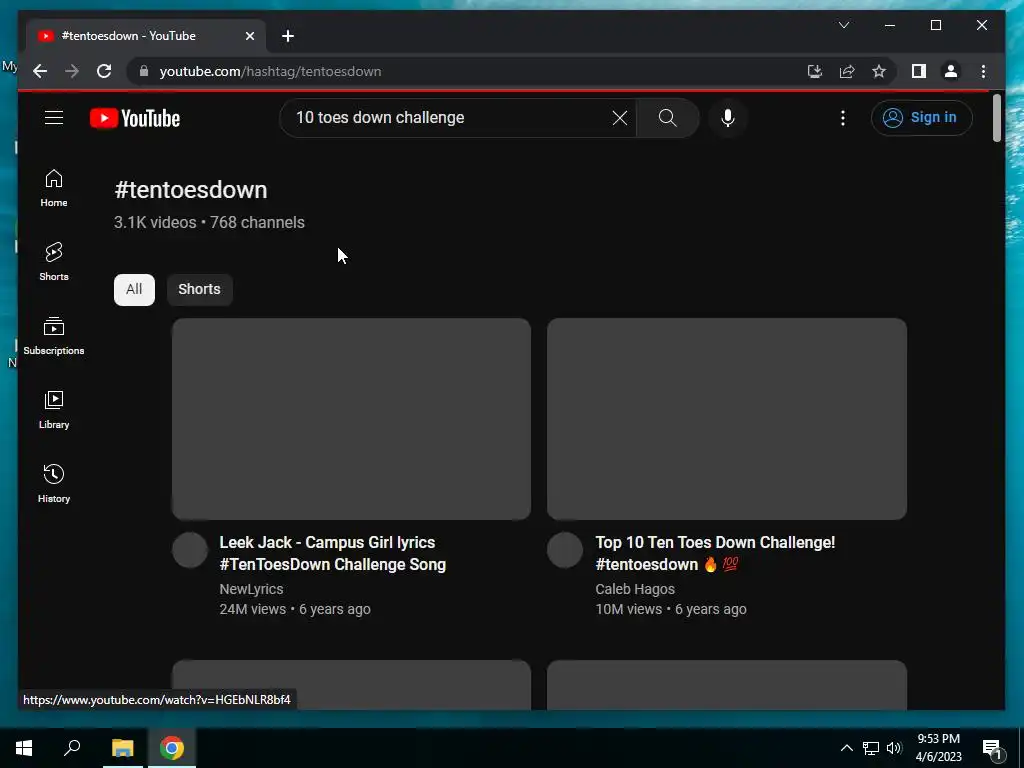Show hidden system tray icons
Image resolution: width=1024 pixels, height=768 pixels.
pos(846,748)
